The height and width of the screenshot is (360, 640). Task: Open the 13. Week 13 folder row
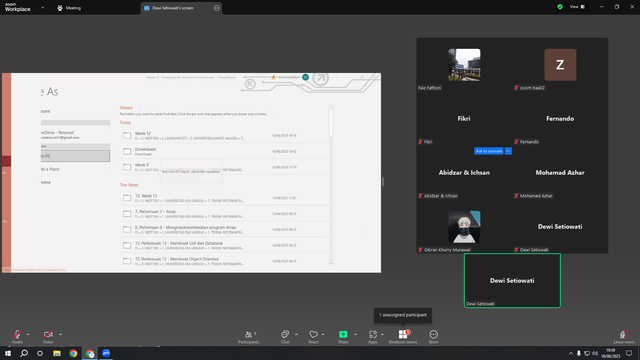(x=224, y=198)
